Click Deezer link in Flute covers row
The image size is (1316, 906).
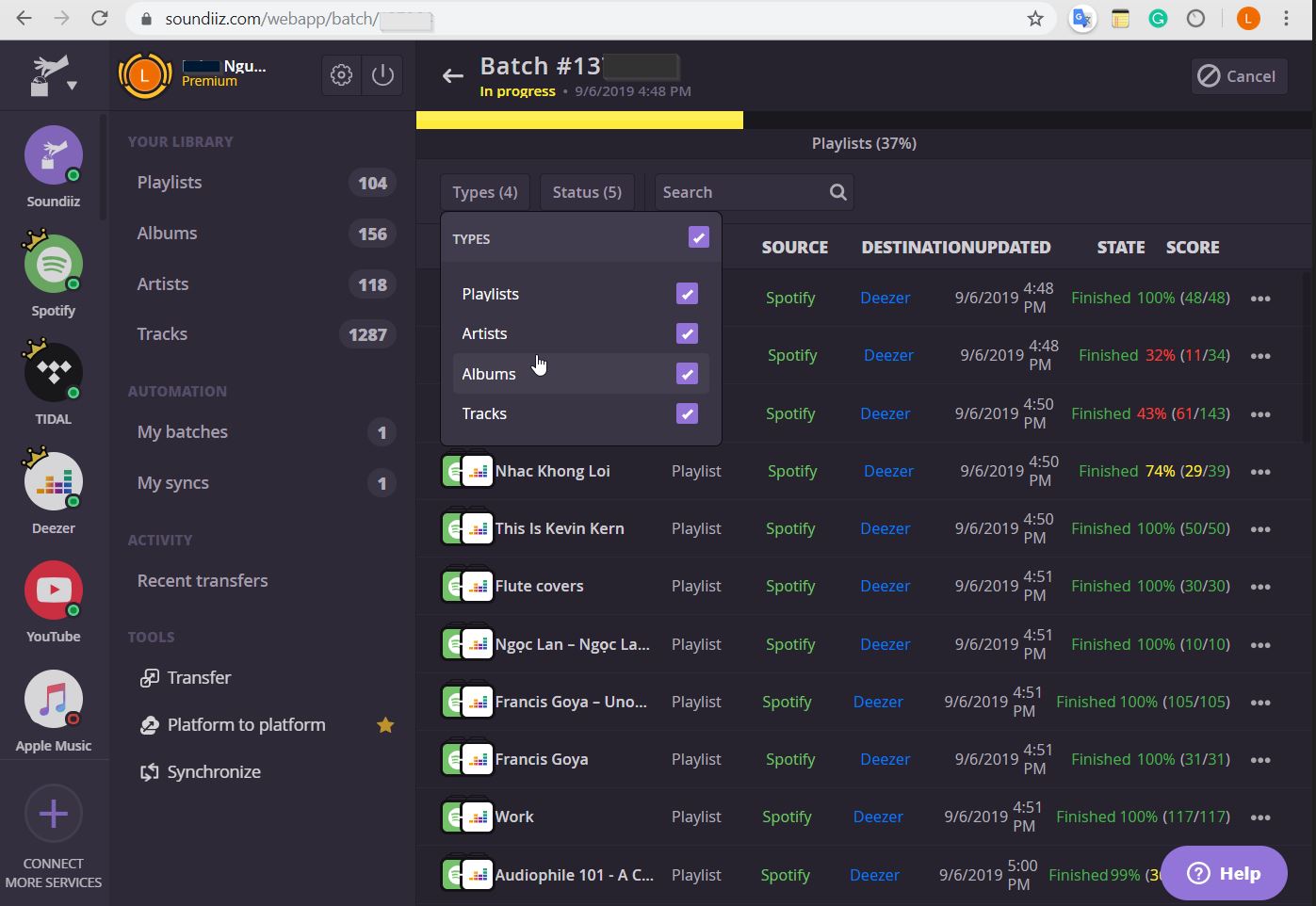885,586
